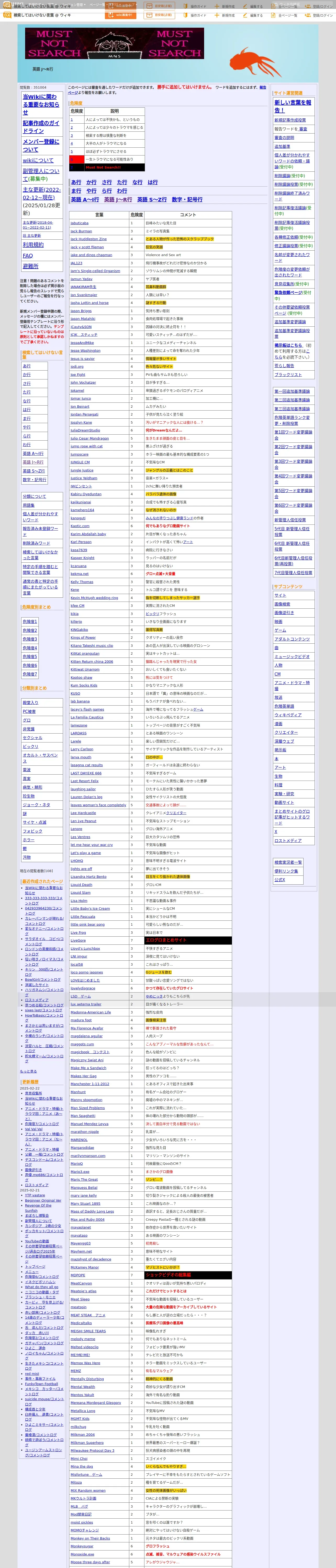Screen dimensions: 336x1568
Task: Click もっと見る under recently created pages
Action: tap(28, 1071)
